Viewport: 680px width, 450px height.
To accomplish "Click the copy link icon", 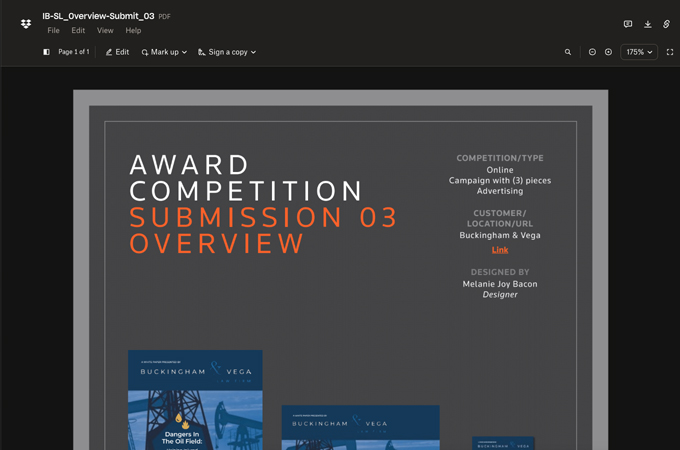I will 667,24.
